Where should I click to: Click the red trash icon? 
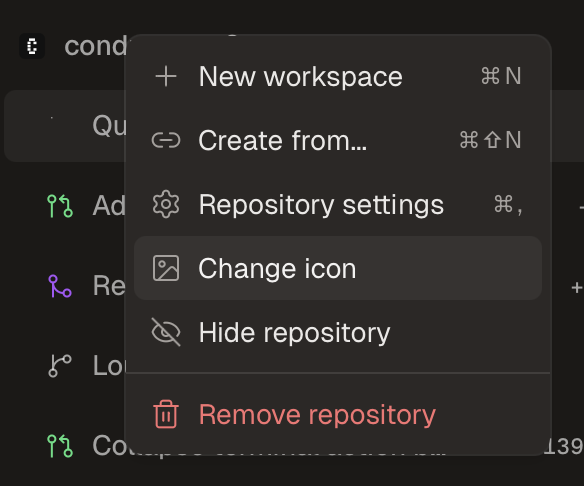coord(166,414)
